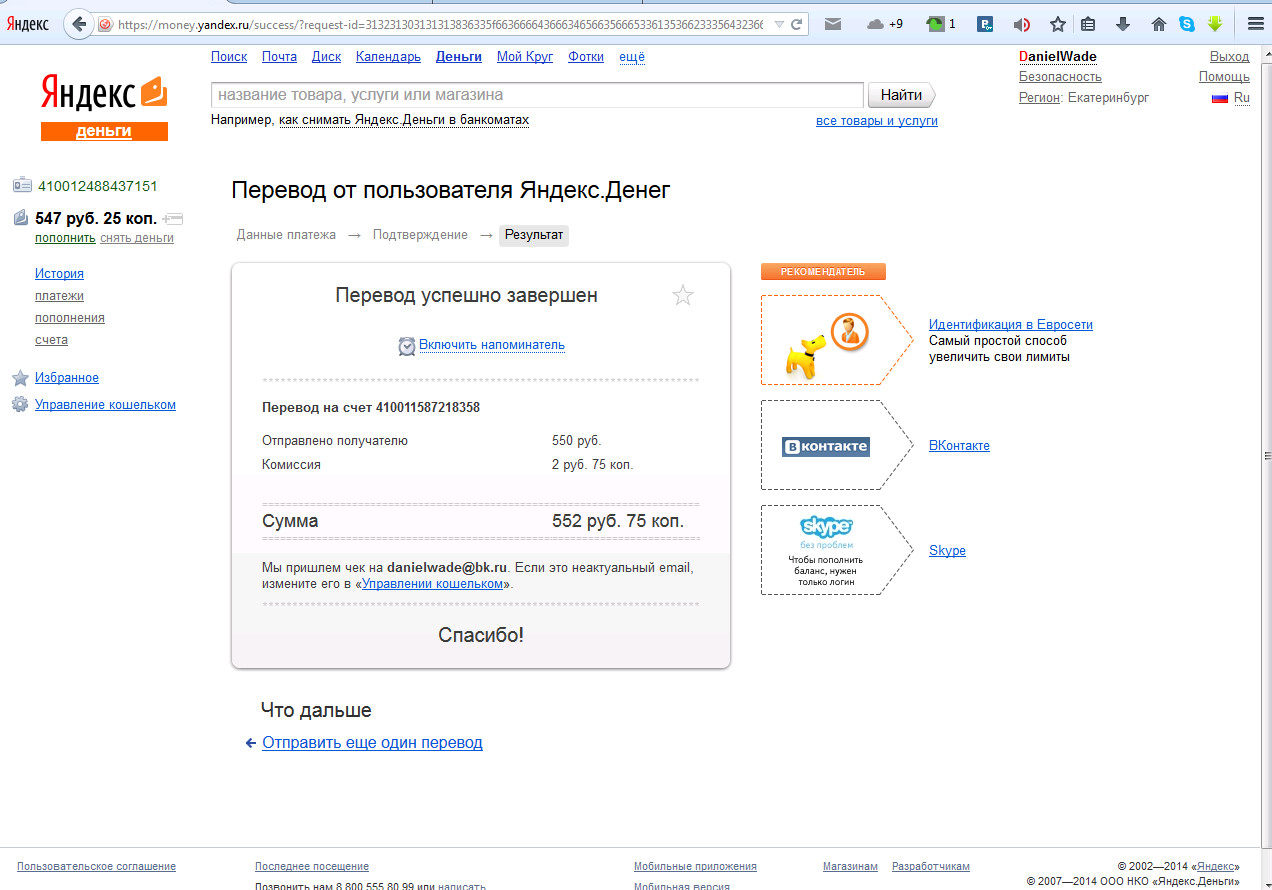1272x890 pixels.
Task: Open the URL history dropdown arrow
Action: [x=779, y=24]
